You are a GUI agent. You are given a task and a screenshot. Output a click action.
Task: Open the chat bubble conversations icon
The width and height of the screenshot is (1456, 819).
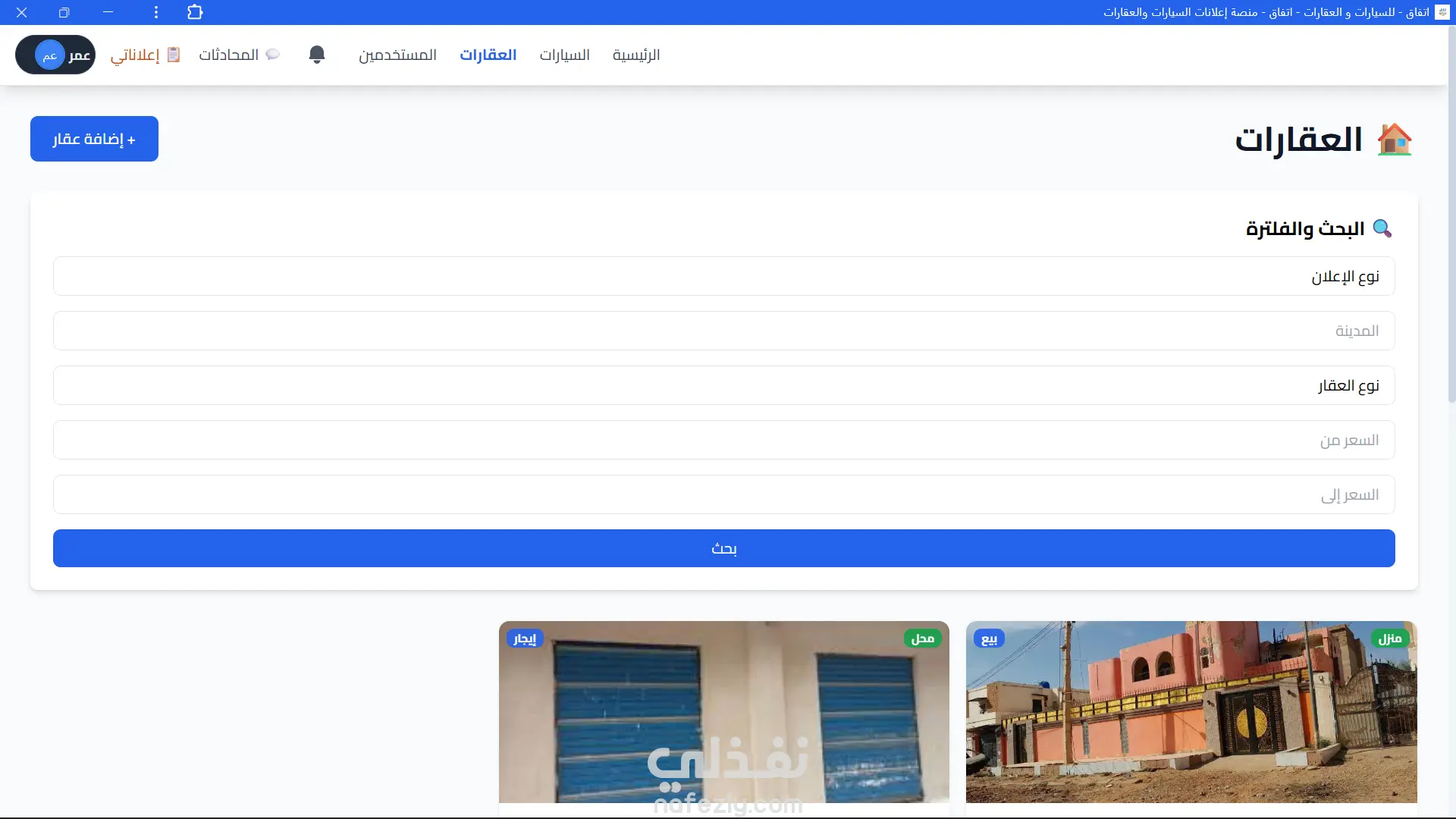[x=272, y=55]
